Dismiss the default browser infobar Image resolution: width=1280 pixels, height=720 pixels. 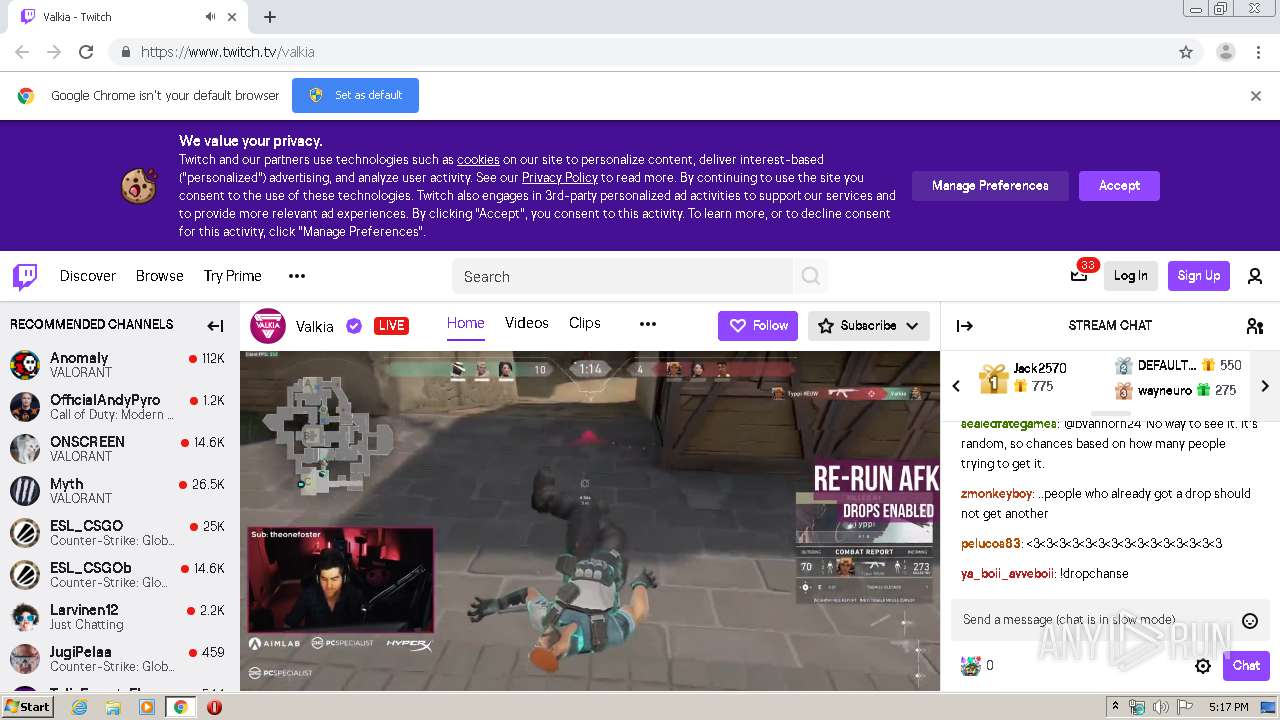coord(1256,96)
